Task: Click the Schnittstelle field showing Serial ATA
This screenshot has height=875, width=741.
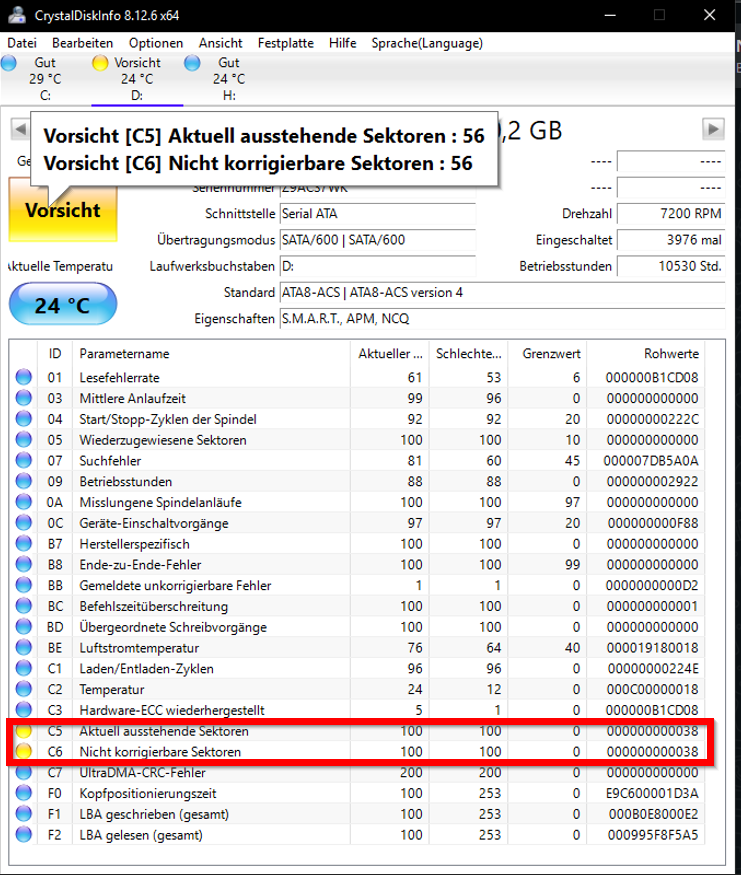Action: [x=377, y=214]
